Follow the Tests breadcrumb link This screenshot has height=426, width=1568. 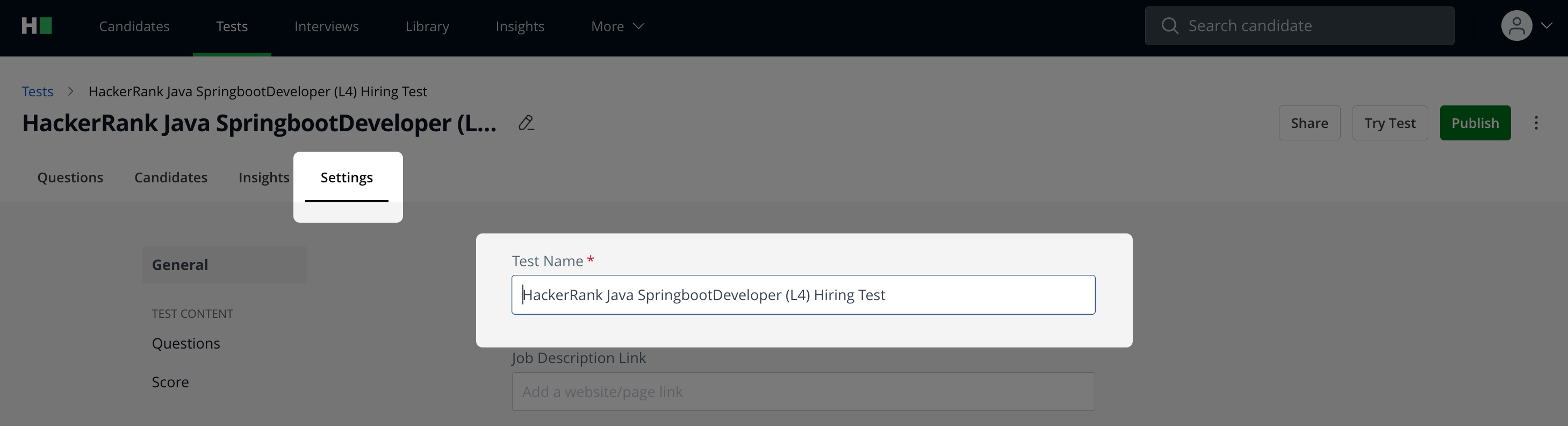pyautogui.click(x=38, y=91)
